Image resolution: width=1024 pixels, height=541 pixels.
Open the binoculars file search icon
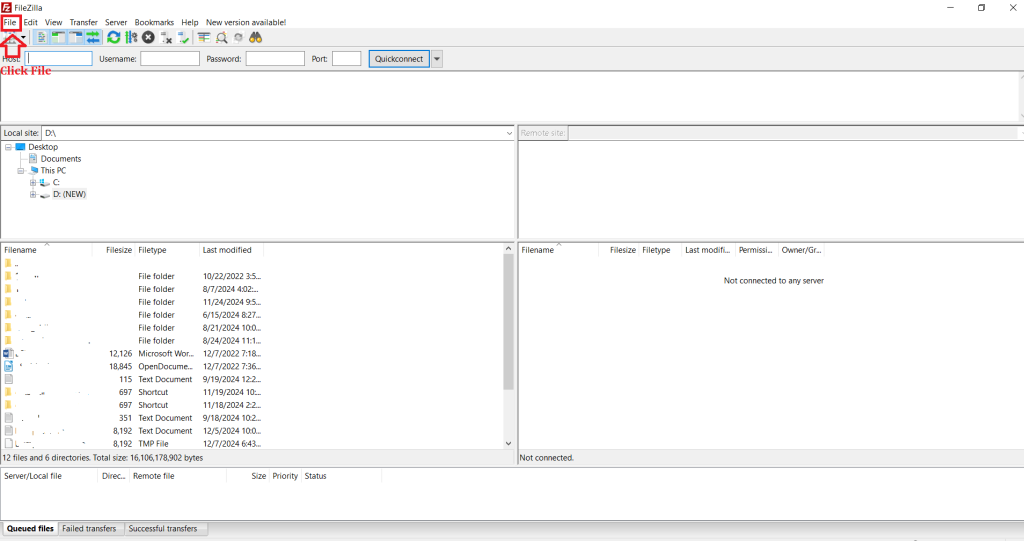tap(255, 38)
